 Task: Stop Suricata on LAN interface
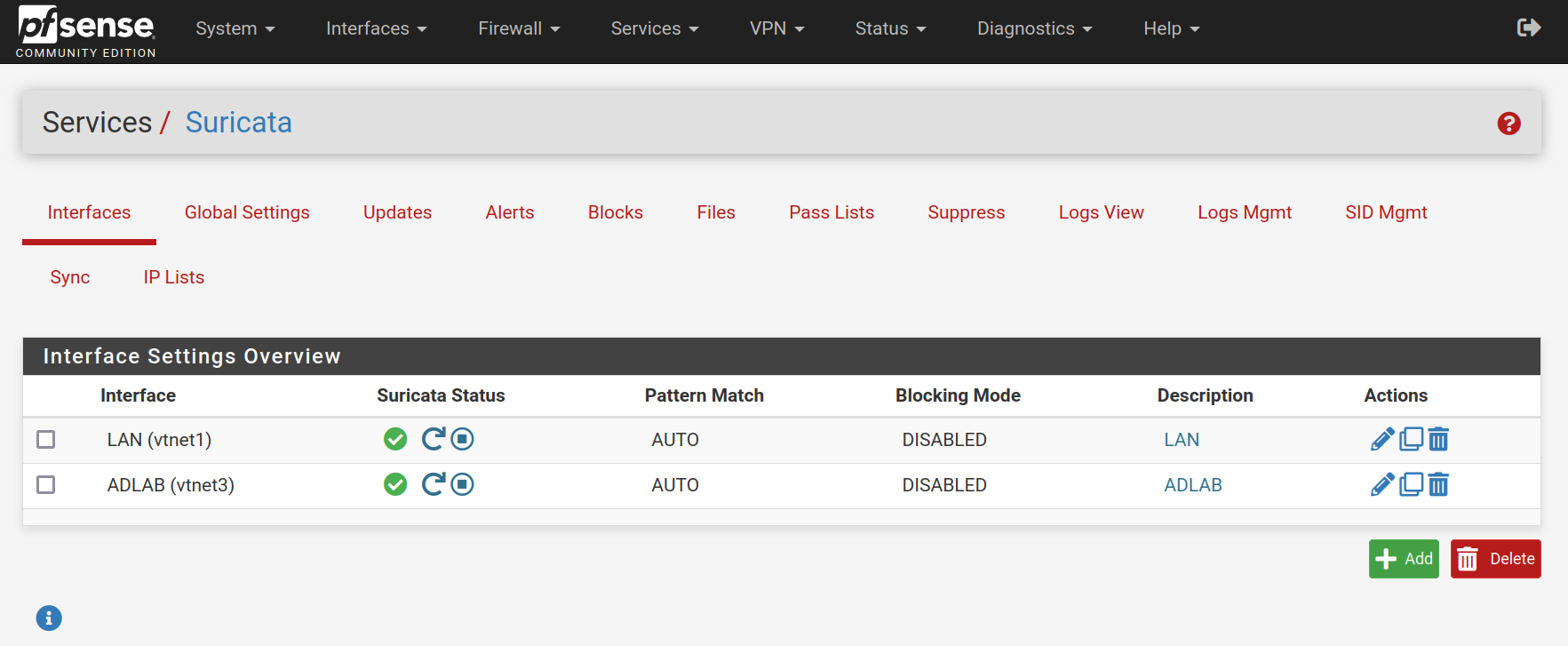(x=462, y=439)
